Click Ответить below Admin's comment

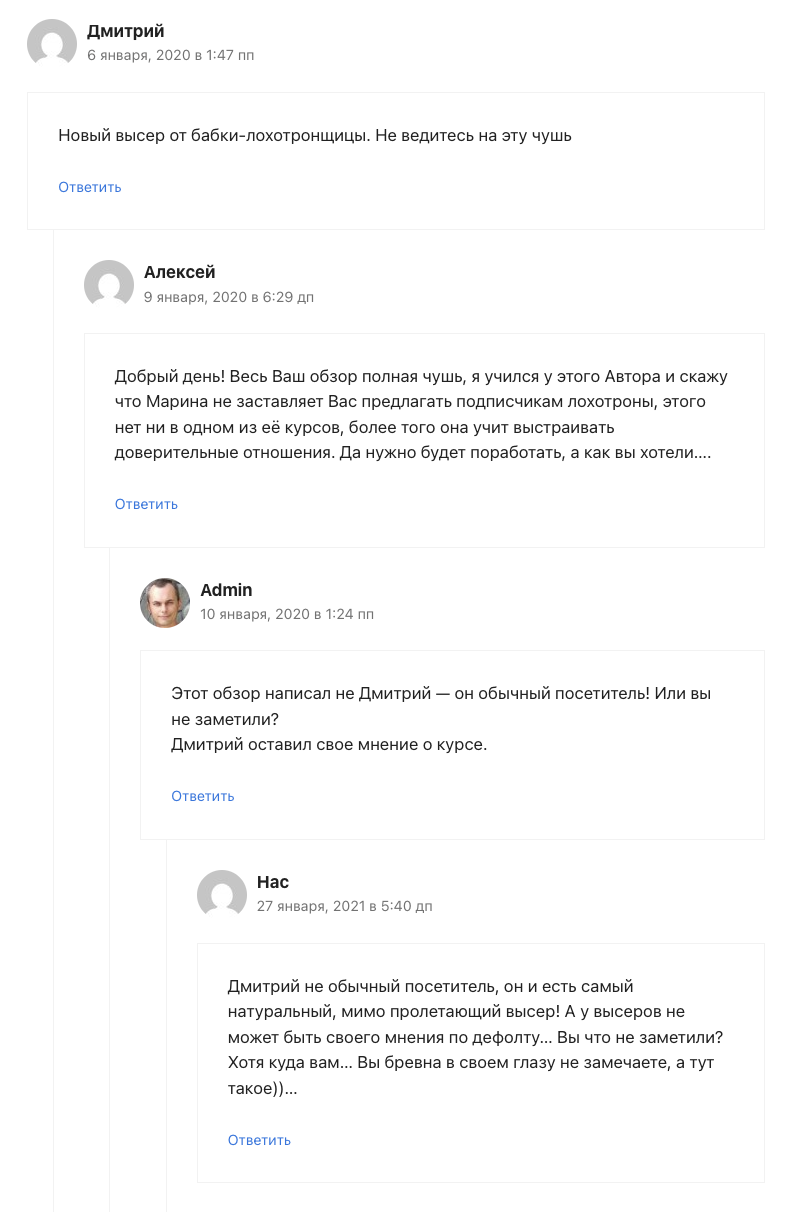(x=203, y=796)
